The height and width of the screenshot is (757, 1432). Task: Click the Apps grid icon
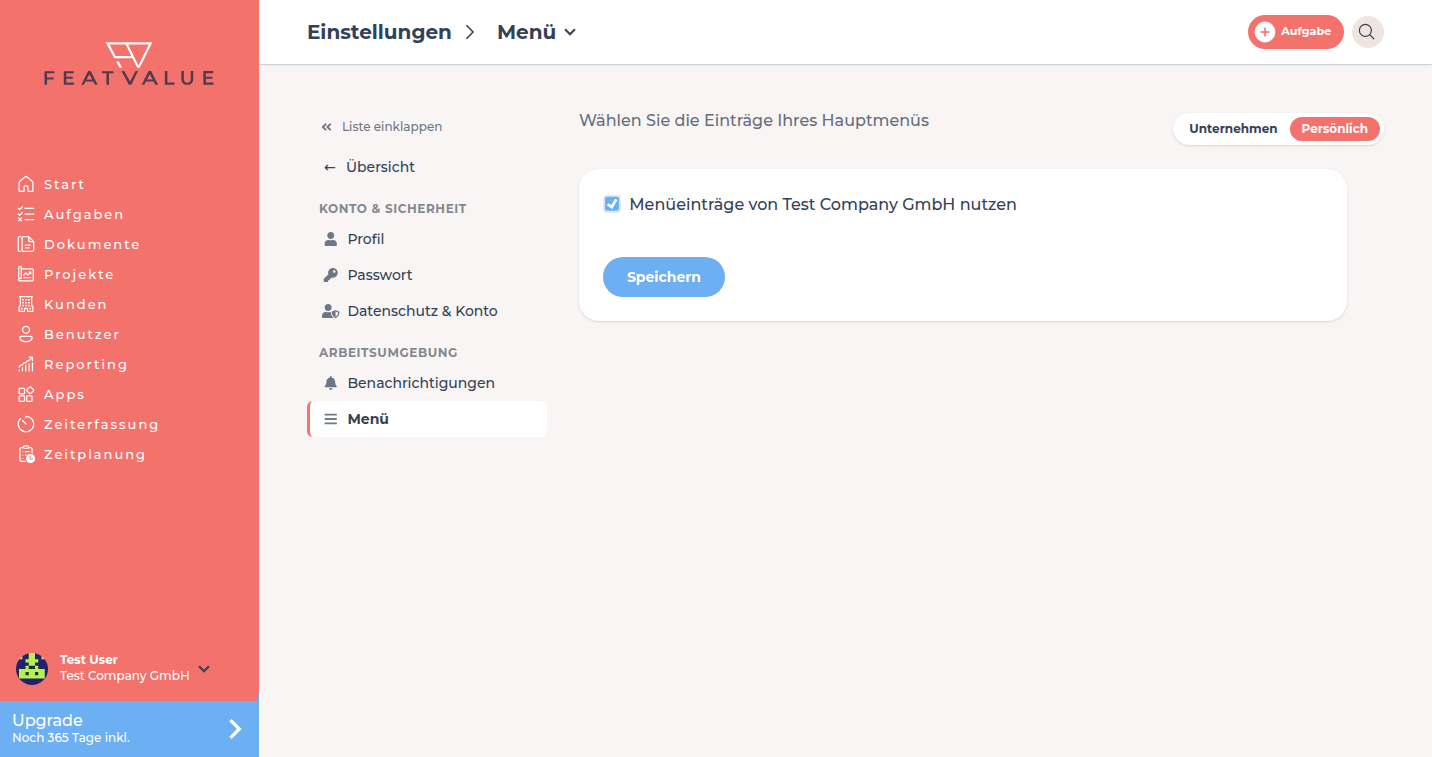[x=26, y=394]
